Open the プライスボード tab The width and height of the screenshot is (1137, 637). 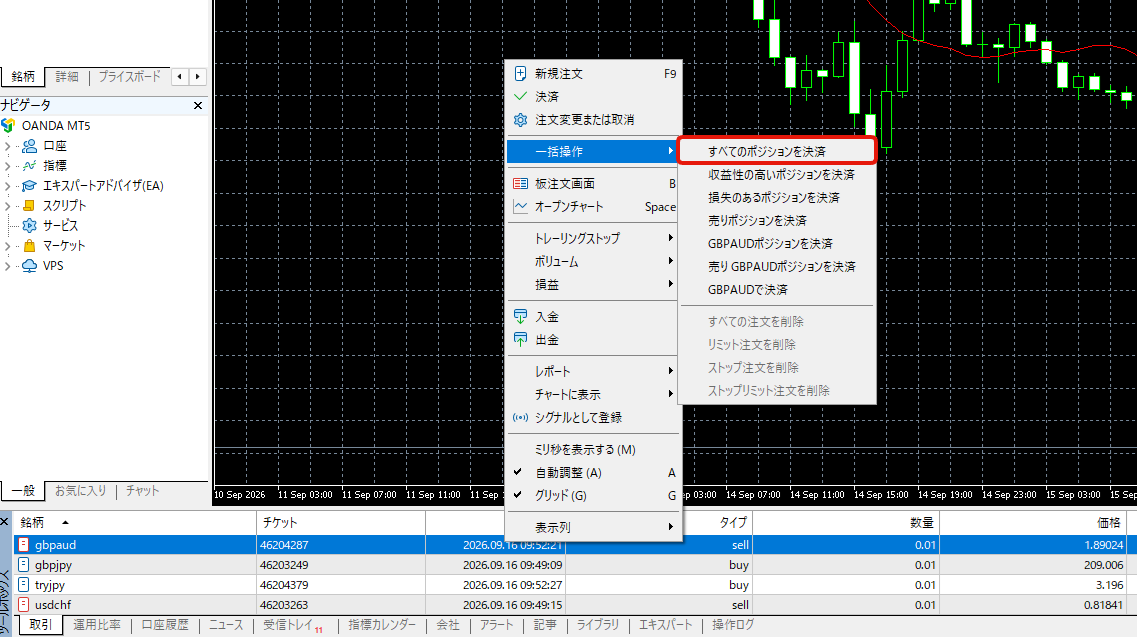[130, 76]
